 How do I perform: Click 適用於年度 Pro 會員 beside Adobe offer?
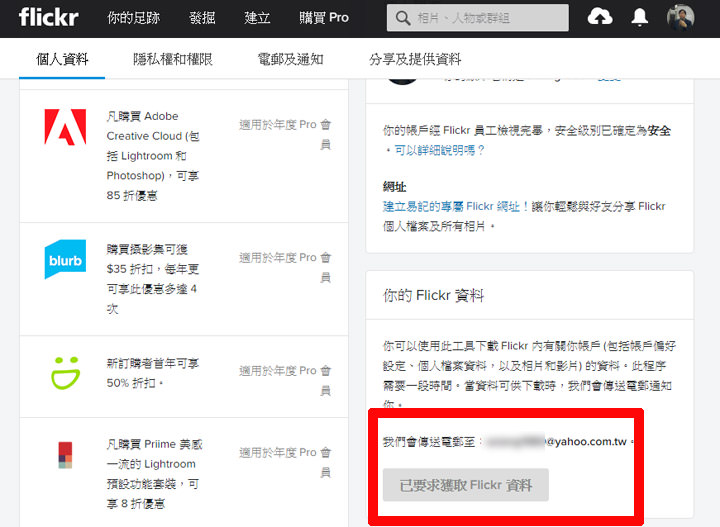[x=285, y=134]
